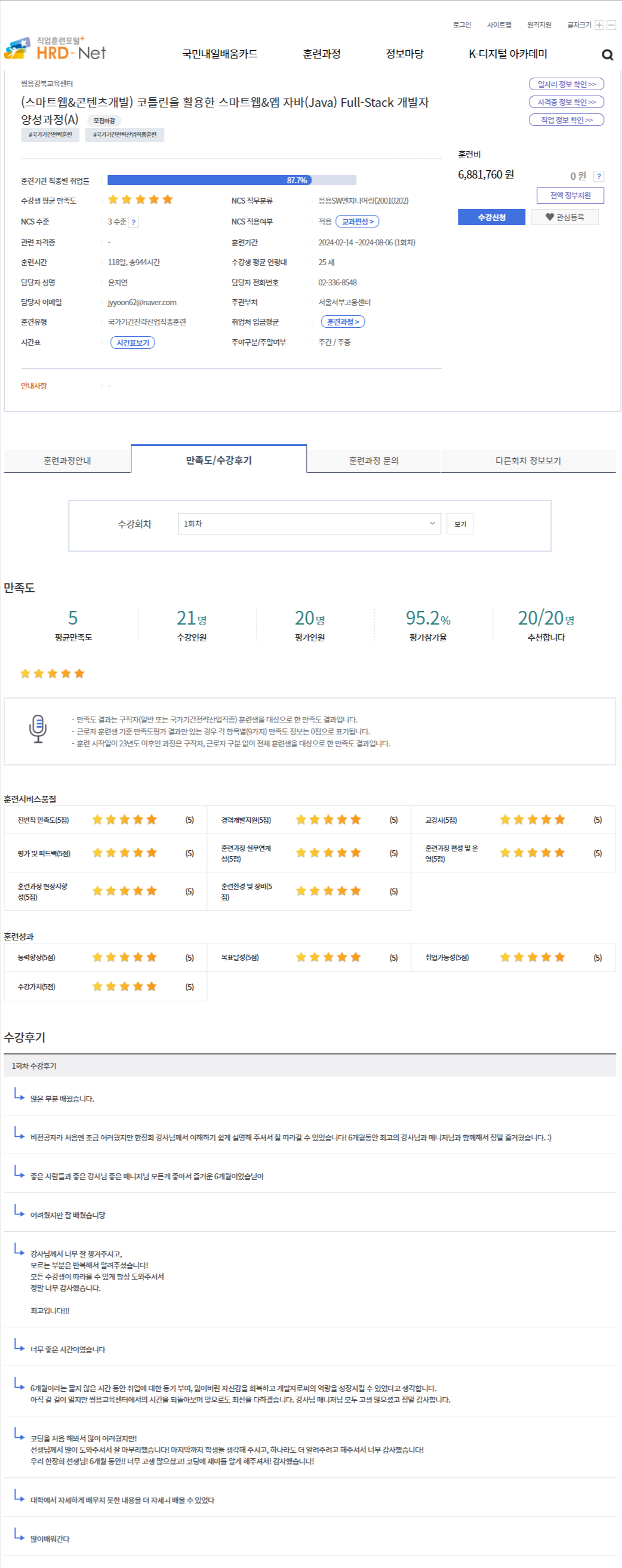Viewport: 622px width, 1568px height.
Task: Expand the 수강회차 dropdown
Action: [309, 524]
